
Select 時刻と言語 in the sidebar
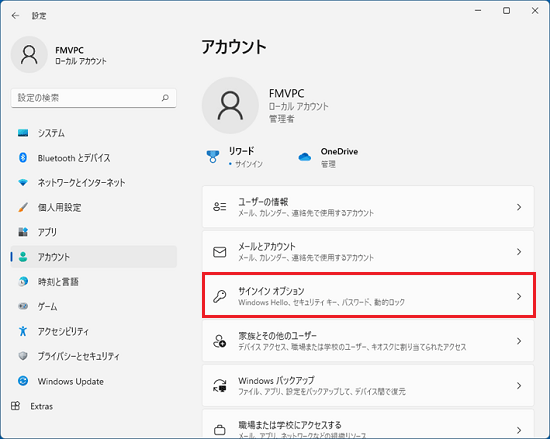point(94,281)
